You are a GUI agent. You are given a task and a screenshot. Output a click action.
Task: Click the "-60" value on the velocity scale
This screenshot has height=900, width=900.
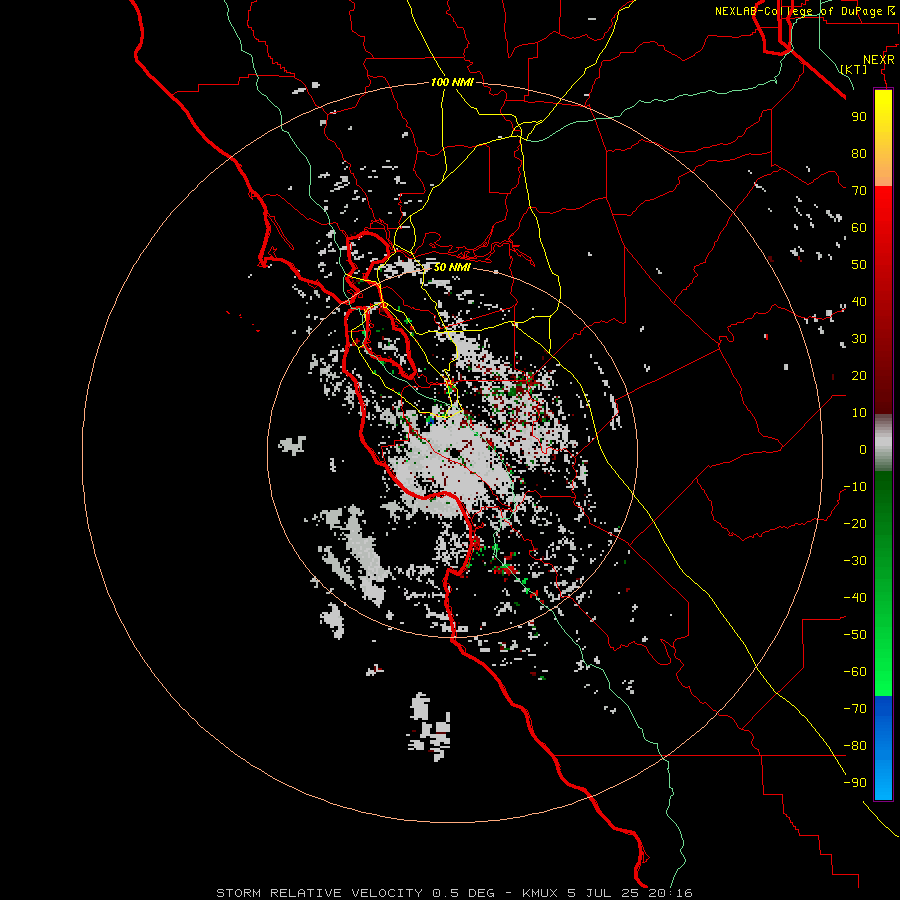coord(855,672)
